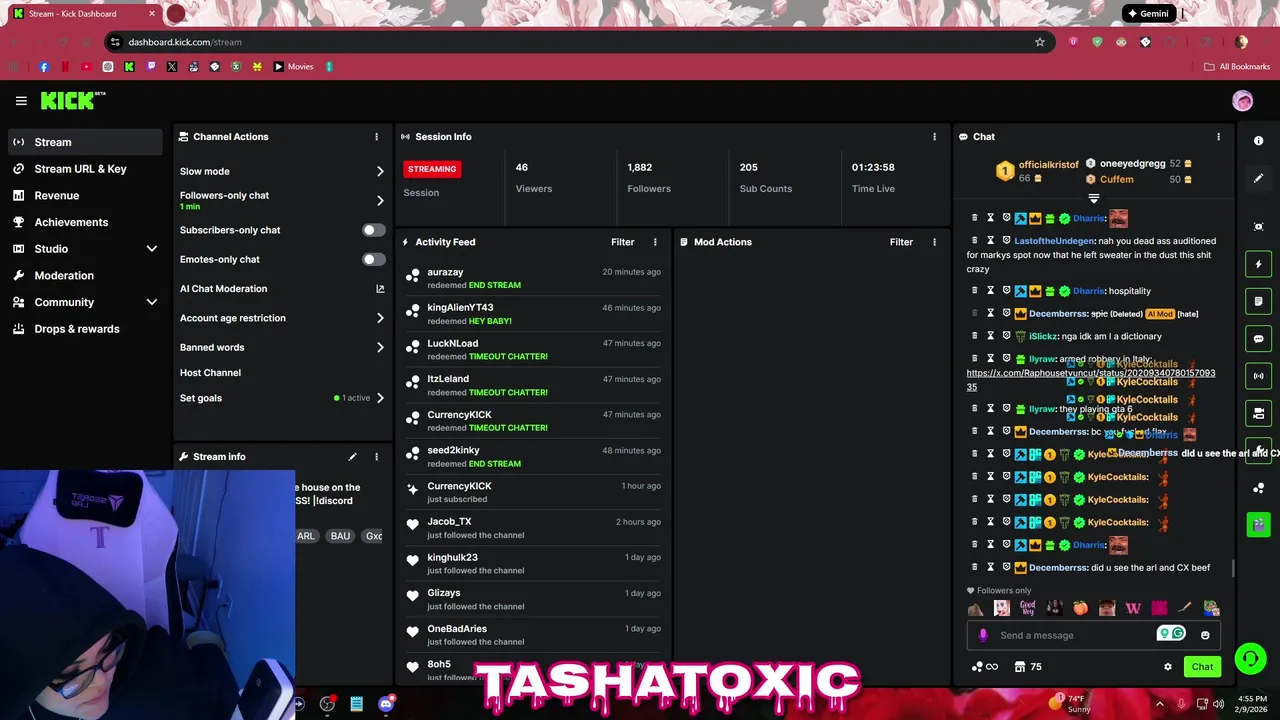The height and width of the screenshot is (720, 1280).
Task: Click the browser address bar
Action: pos(578,42)
